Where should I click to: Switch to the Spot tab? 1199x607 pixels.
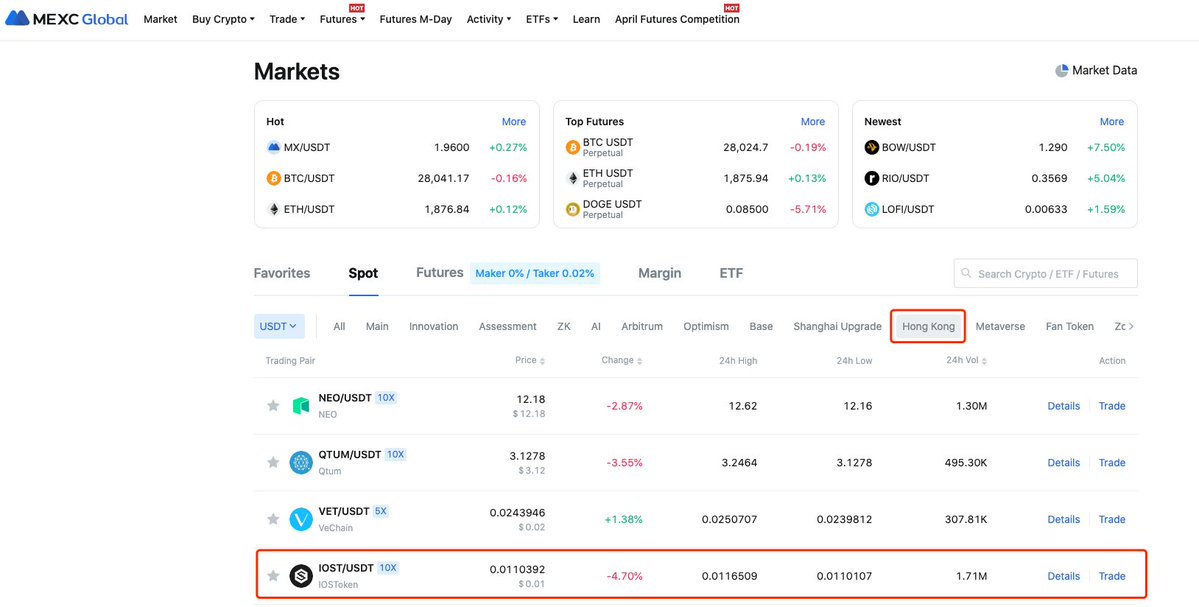click(x=363, y=273)
